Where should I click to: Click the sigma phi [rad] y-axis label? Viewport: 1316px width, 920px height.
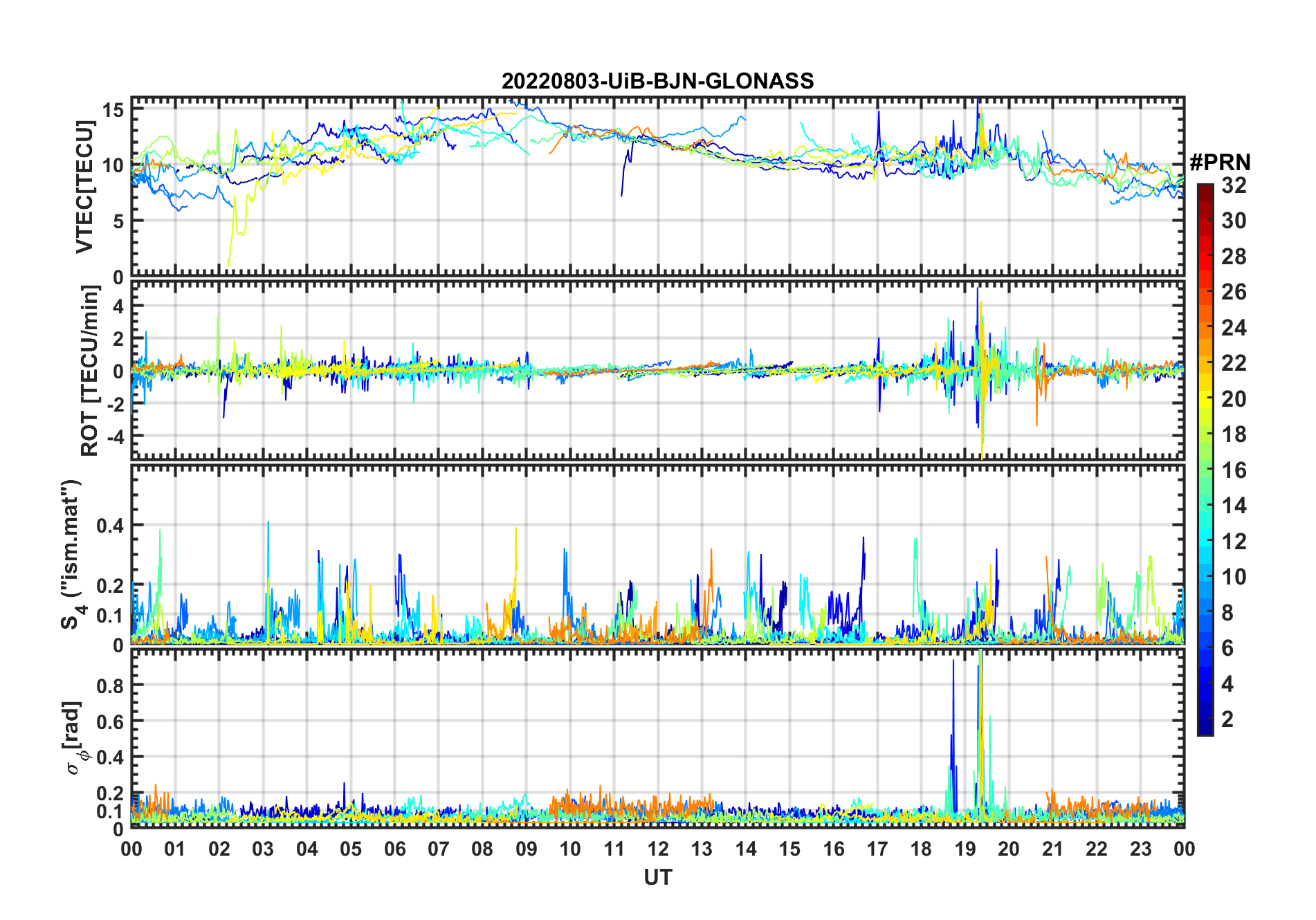(73, 737)
